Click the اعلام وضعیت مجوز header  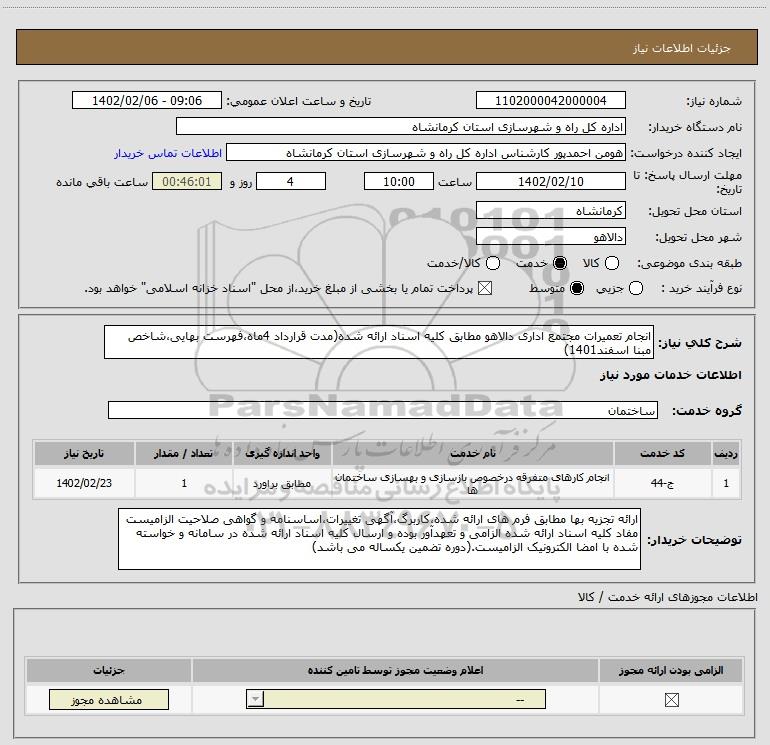pyautogui.click(x=395, y=670)
